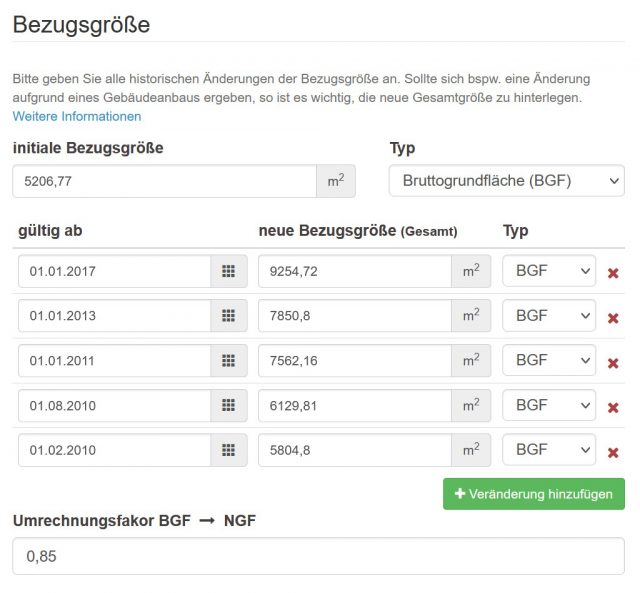
Task: Click the Umrechnungsfaktor field showing 0,85
Action: point(318,556)
